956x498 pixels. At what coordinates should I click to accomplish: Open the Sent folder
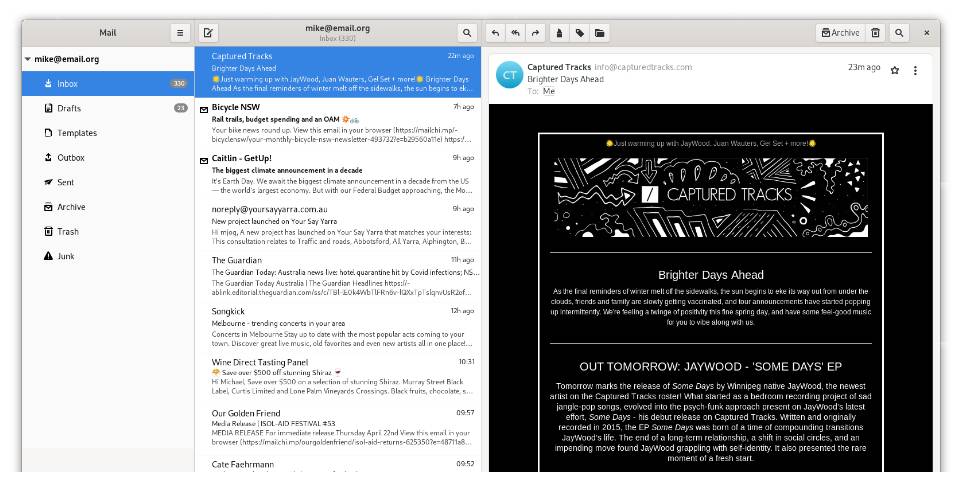coord(108,182)
